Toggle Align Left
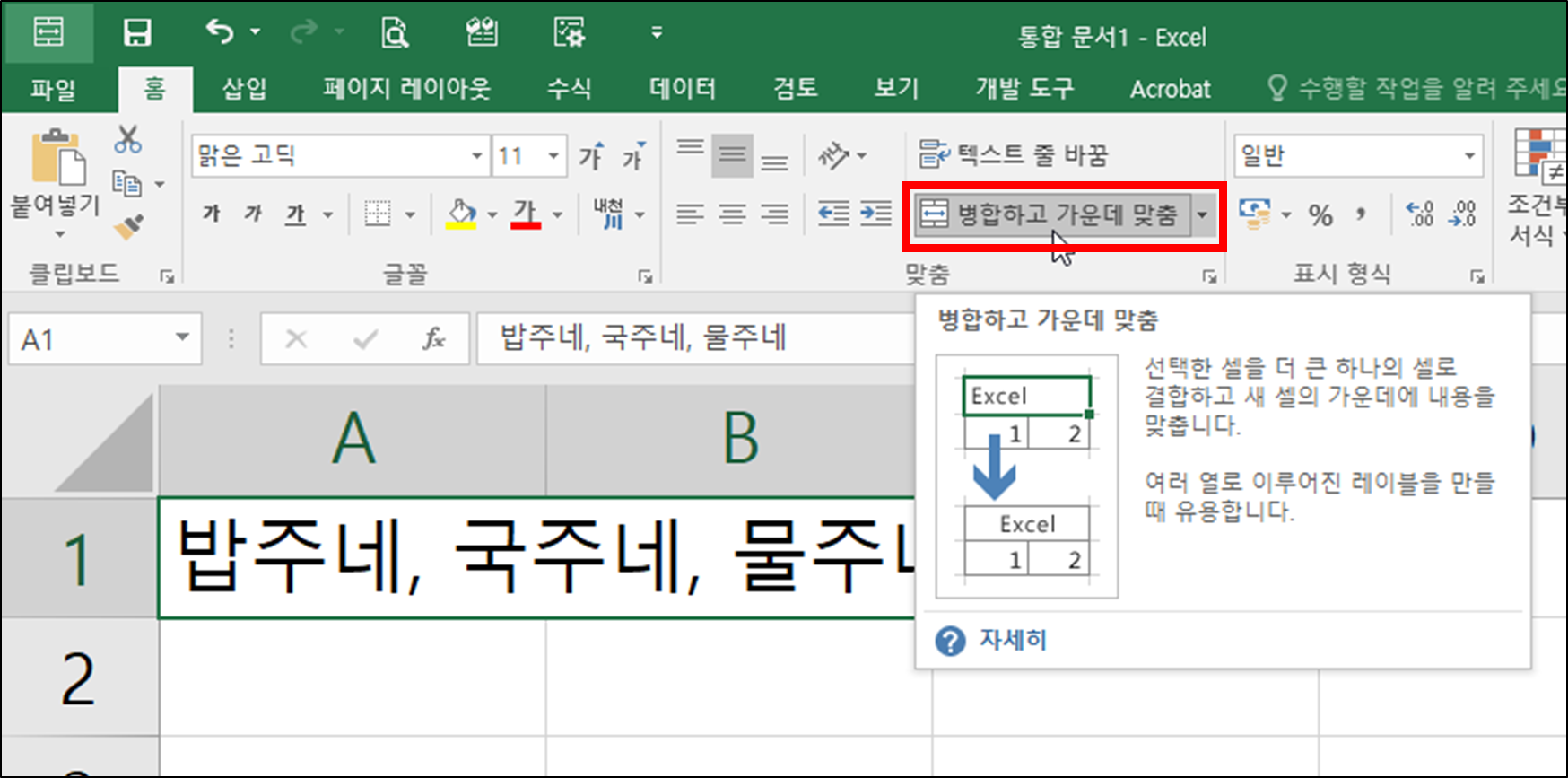 691,214
